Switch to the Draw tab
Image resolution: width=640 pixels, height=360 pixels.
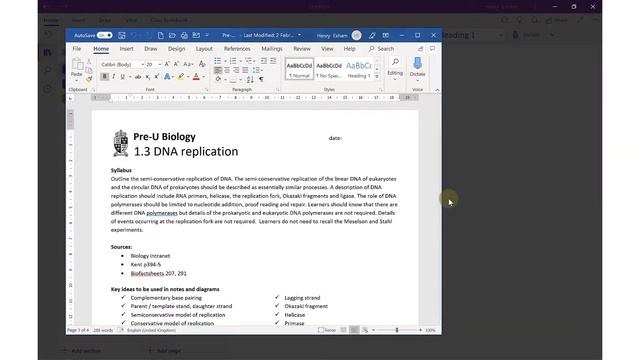(x=151, y=49)
